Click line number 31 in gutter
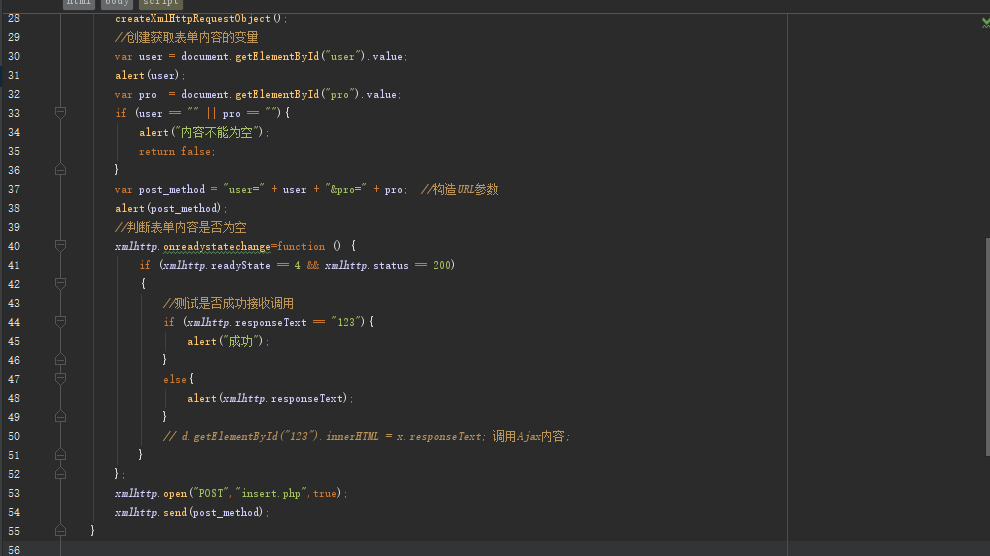 (x=14, y=75)
